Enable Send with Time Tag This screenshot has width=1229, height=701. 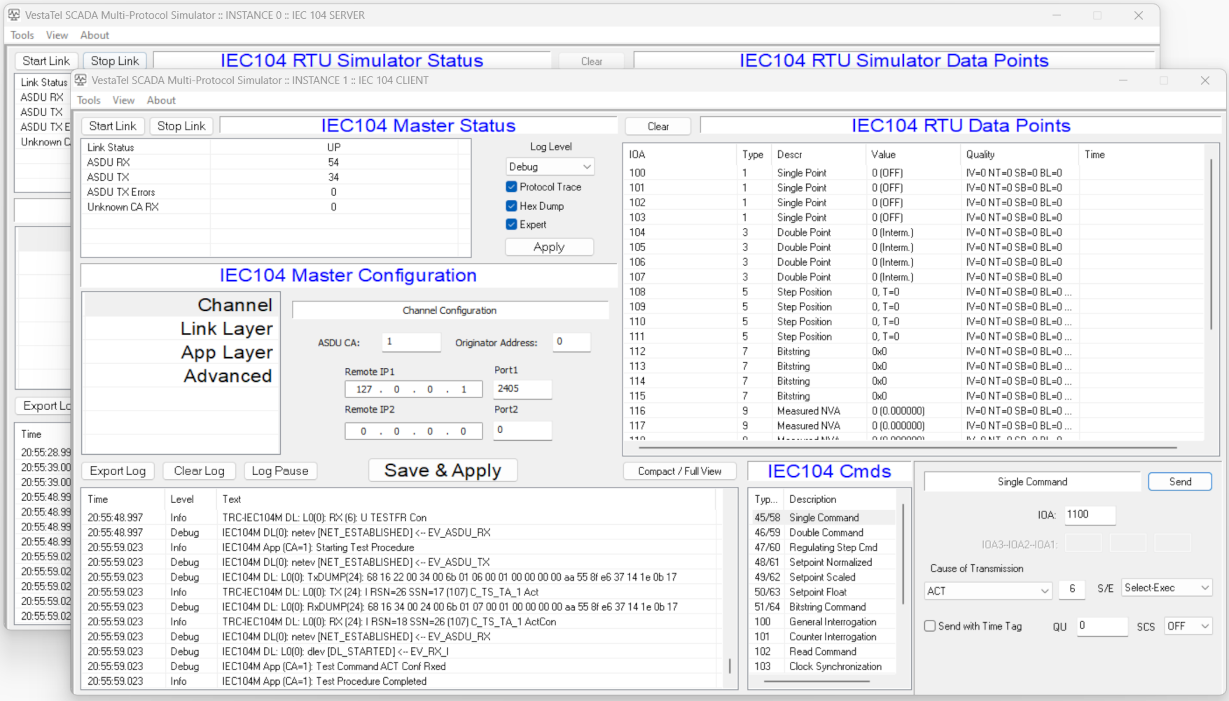pyautogui.click(x=930, y=626)
